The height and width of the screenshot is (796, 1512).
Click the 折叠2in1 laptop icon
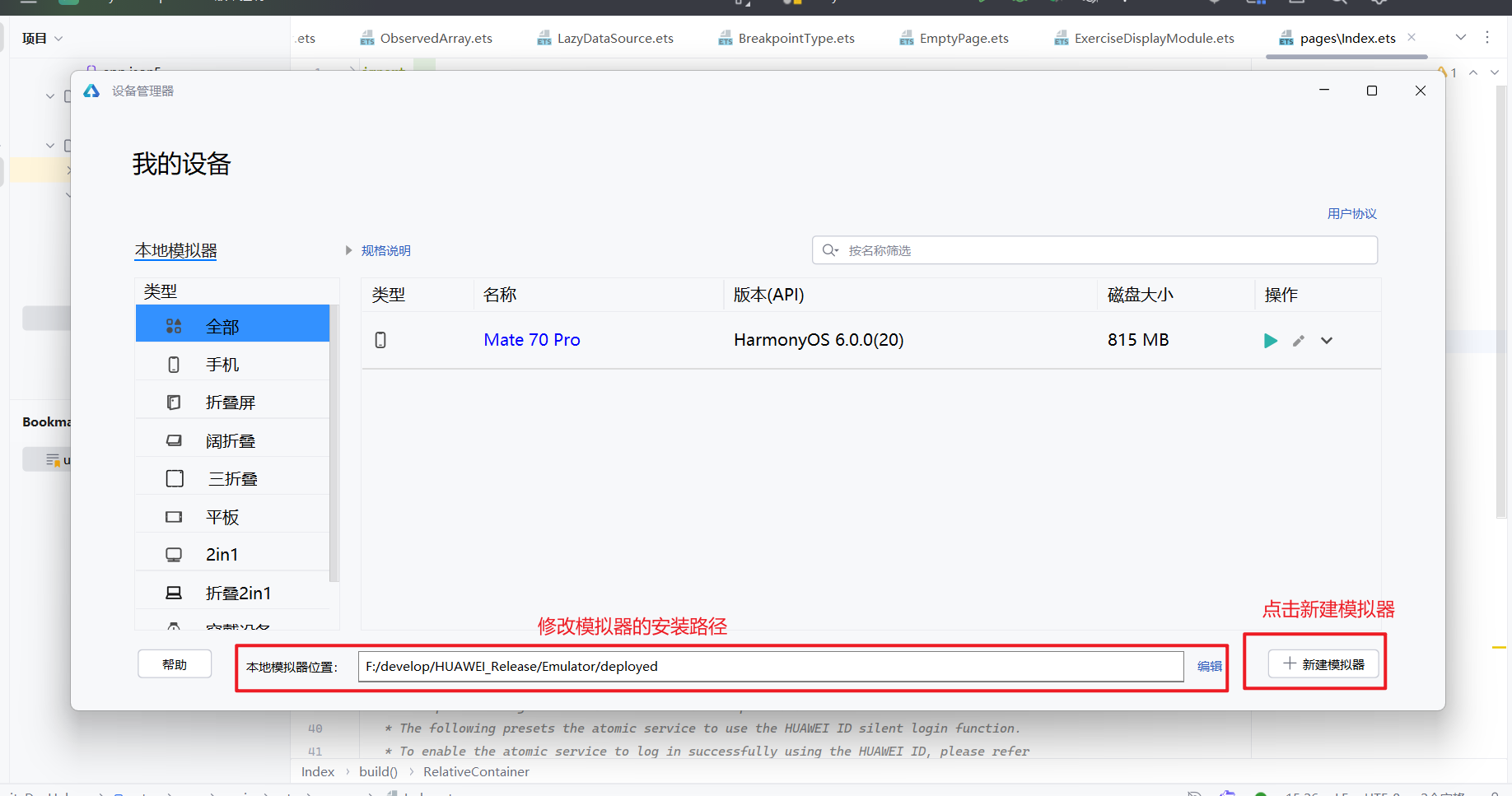coord(174,593)
